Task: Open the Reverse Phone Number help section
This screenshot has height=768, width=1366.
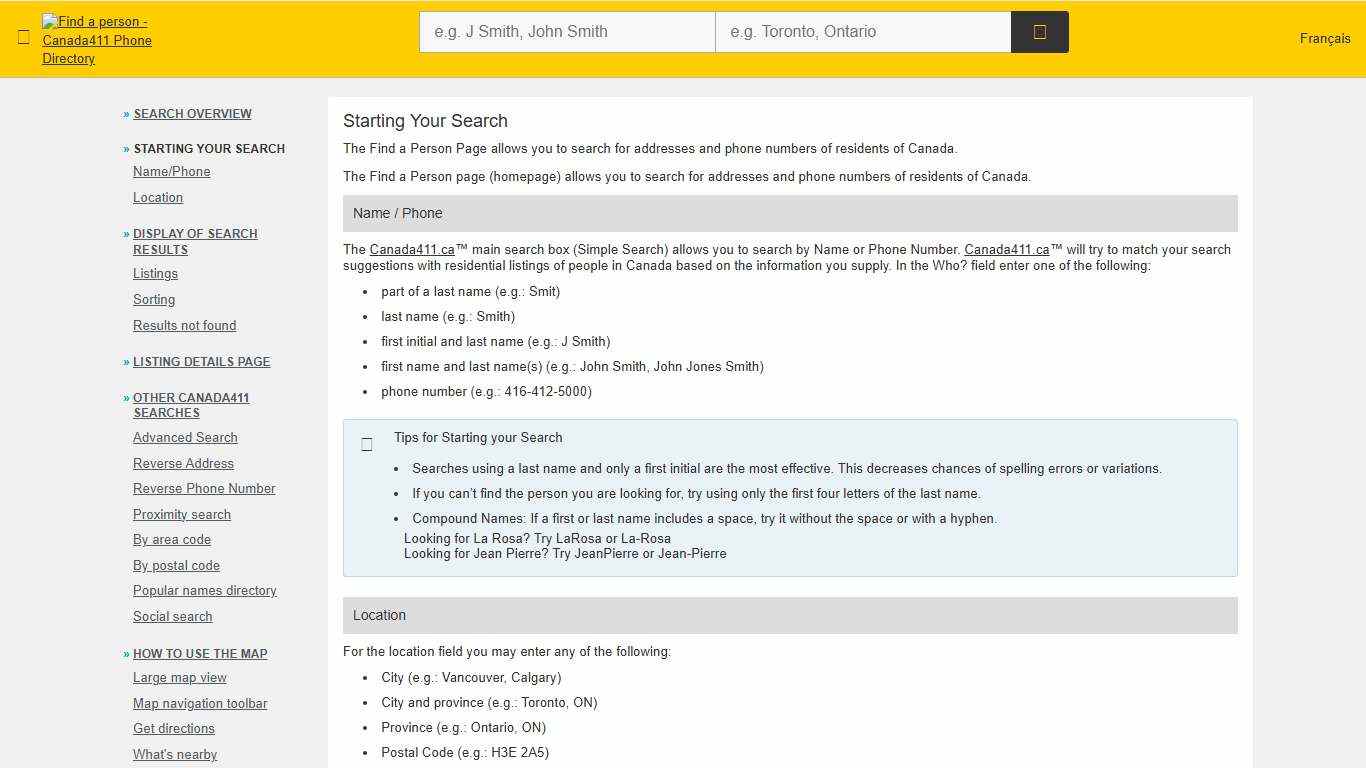Action: (204, 488)
